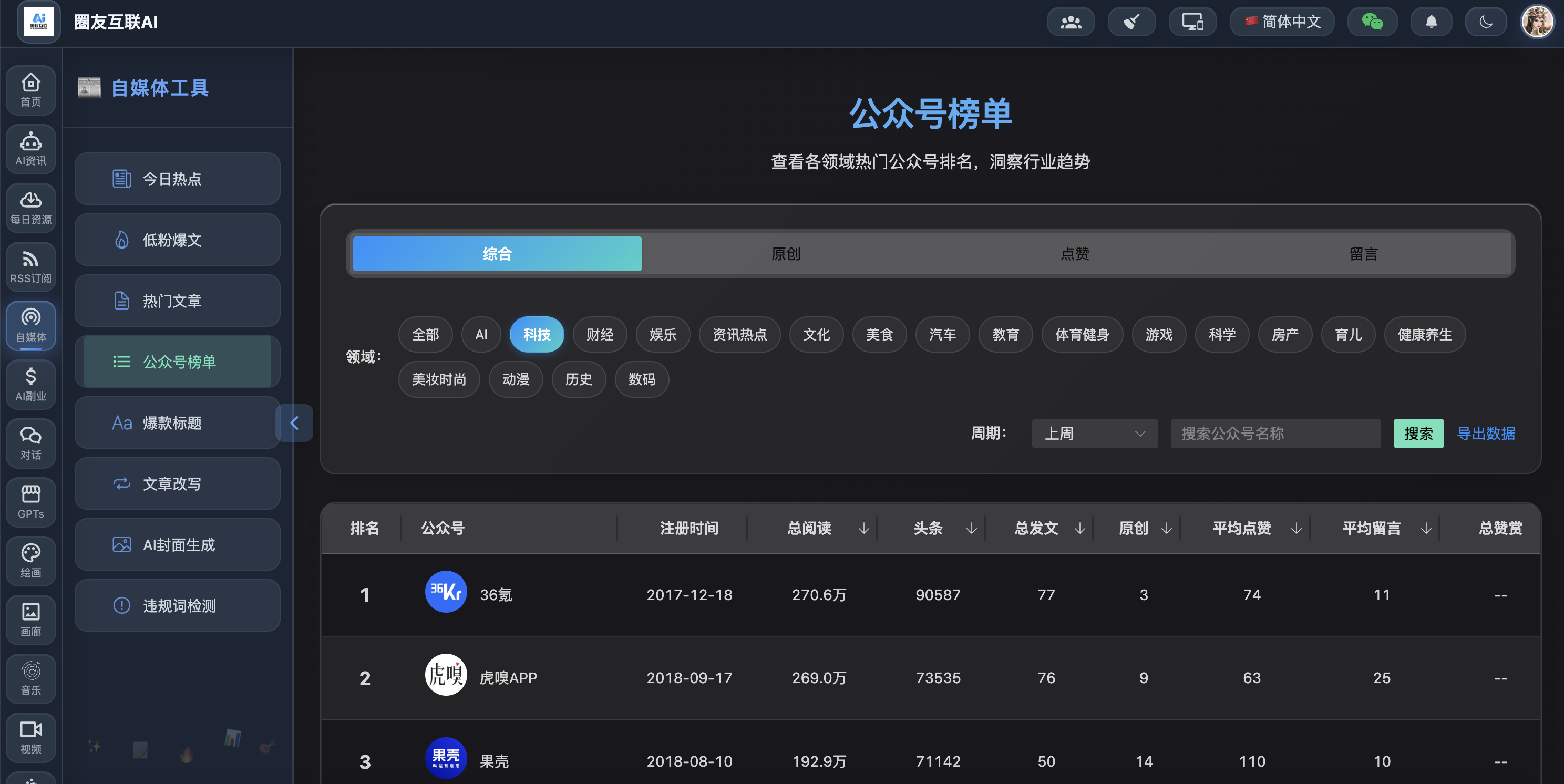Open the notification bell
The width and height of the screenshot is (1564, 784).
1431,23
